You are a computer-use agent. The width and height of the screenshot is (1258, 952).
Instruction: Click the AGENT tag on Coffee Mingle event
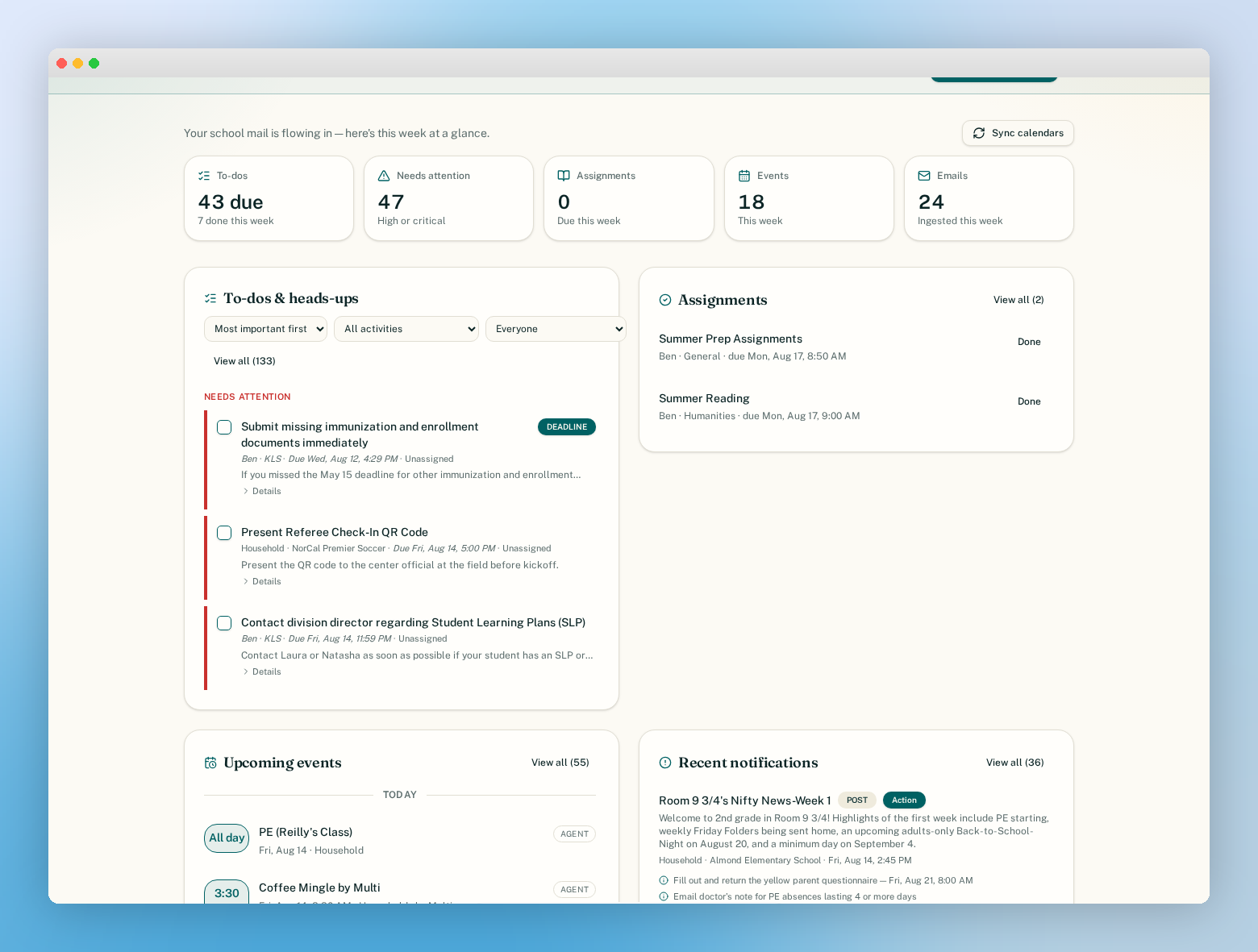(x=574, y=890)
